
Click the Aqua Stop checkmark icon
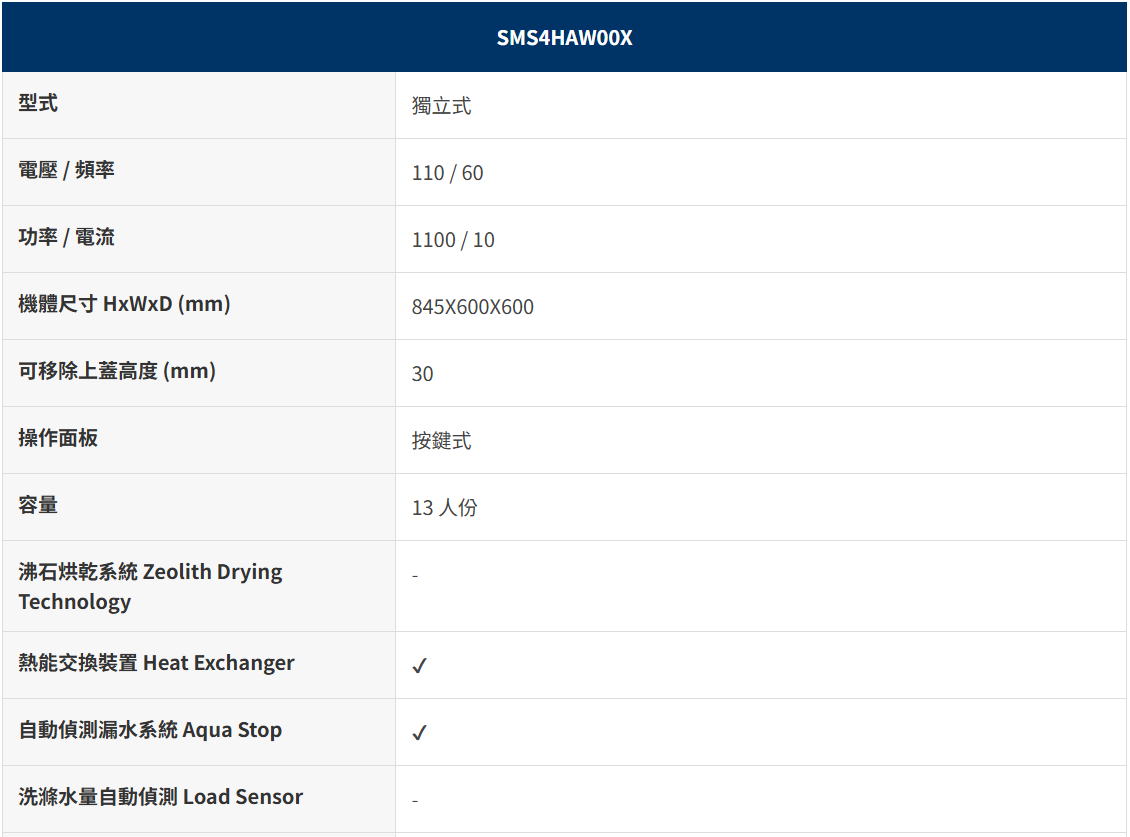419,732
